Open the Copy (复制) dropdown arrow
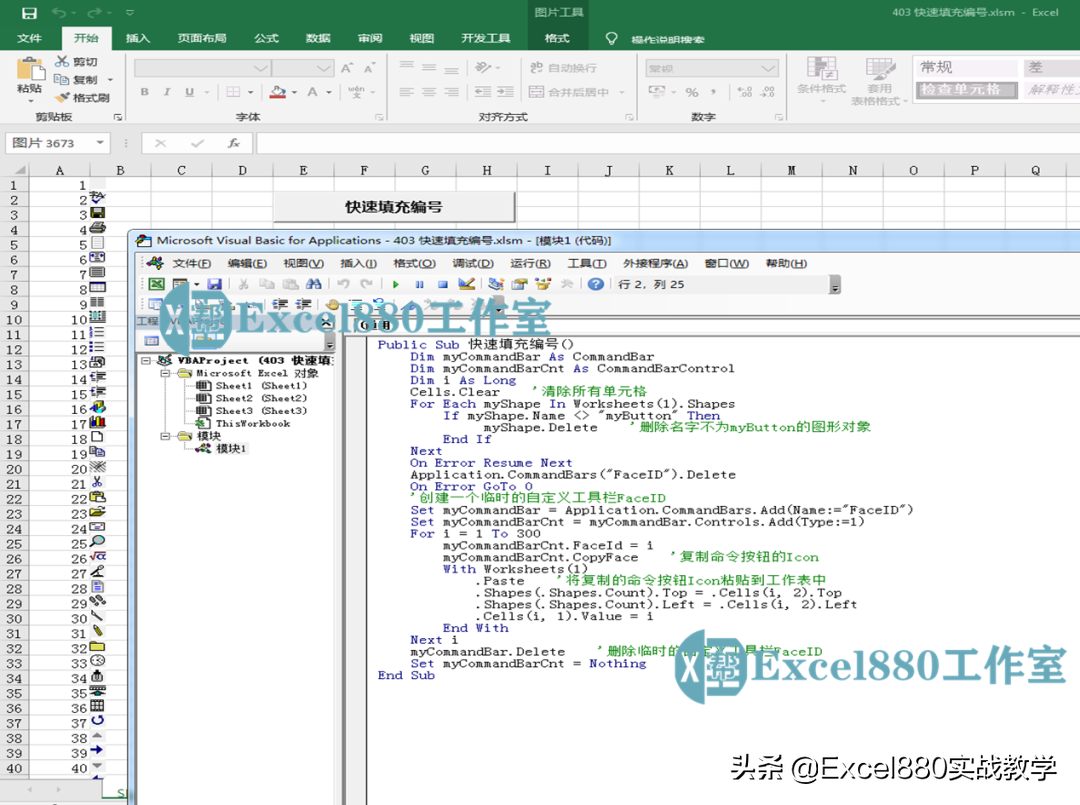Viewport: 1080px width, 805px height. click(x=110, y=80)
